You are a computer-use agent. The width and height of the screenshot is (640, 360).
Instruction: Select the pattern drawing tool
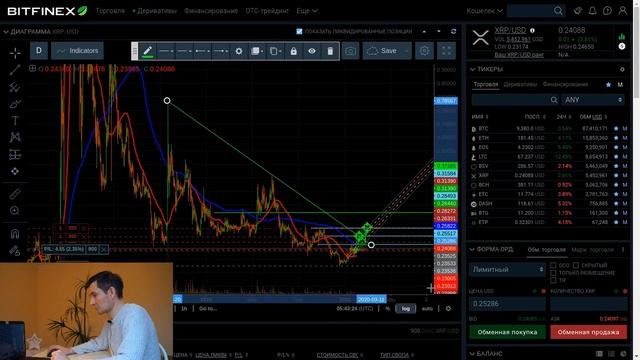tap(15, 137)
